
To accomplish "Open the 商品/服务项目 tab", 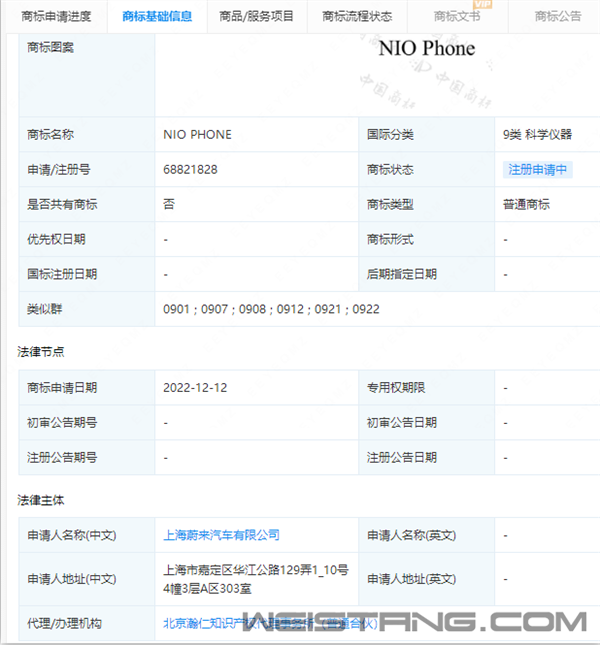I will point(256,16).
